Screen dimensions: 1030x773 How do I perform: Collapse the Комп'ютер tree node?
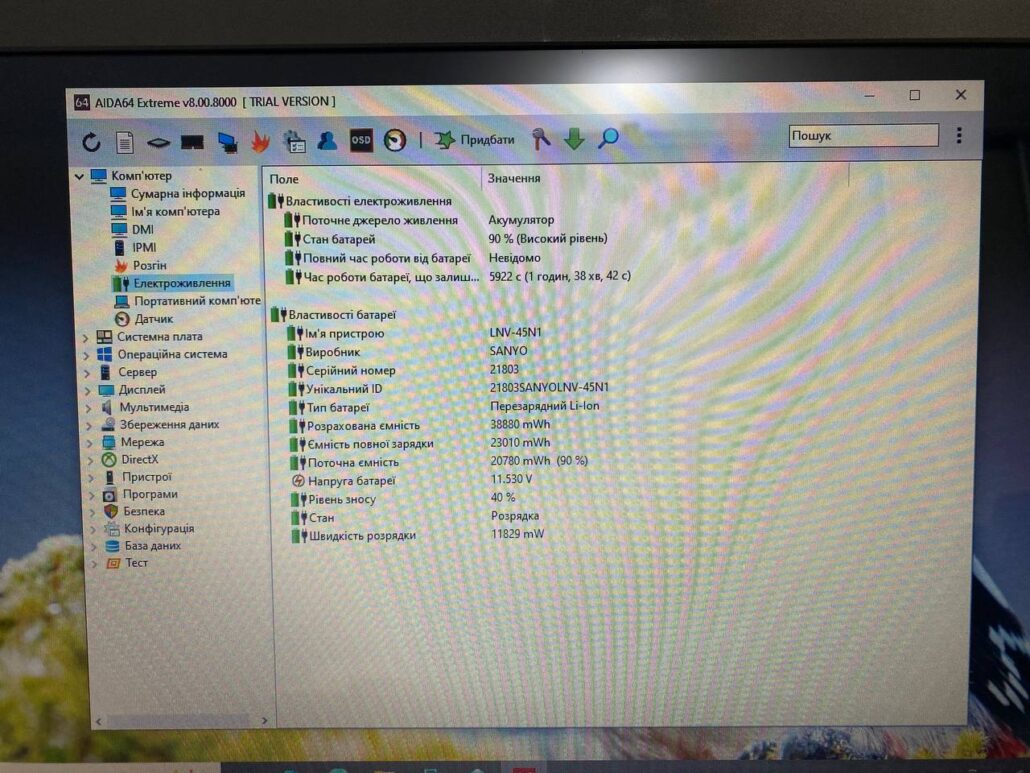tap(80, 176)
